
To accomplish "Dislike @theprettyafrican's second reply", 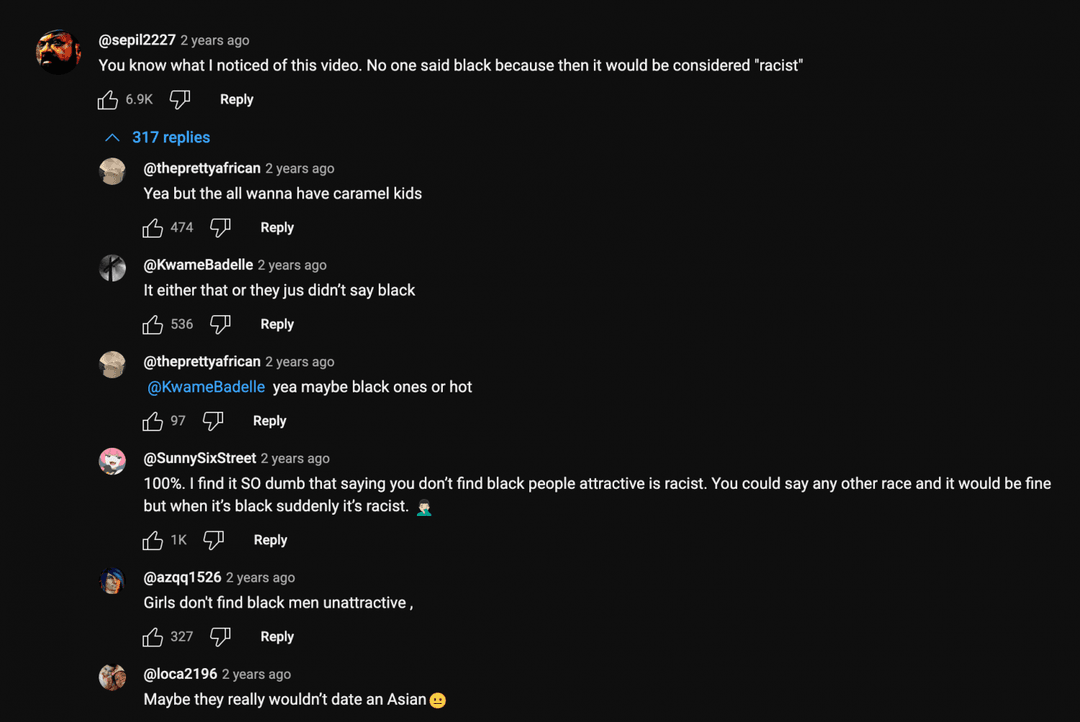I will [214, 420].
